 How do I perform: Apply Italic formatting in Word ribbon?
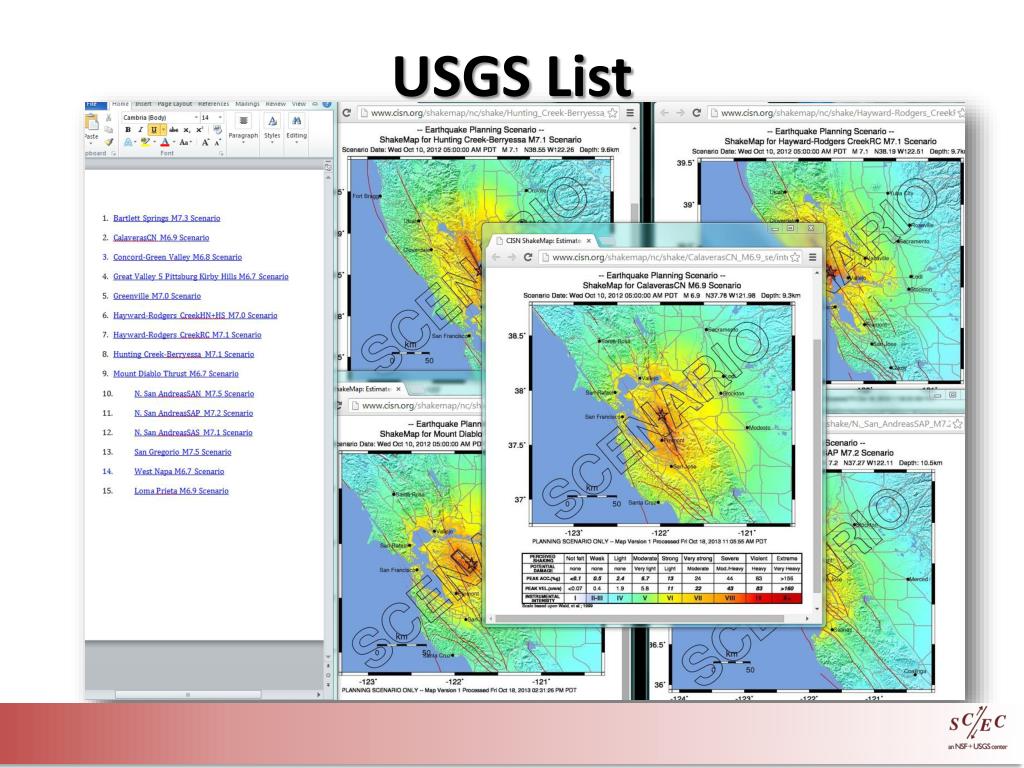coord(140,130)
